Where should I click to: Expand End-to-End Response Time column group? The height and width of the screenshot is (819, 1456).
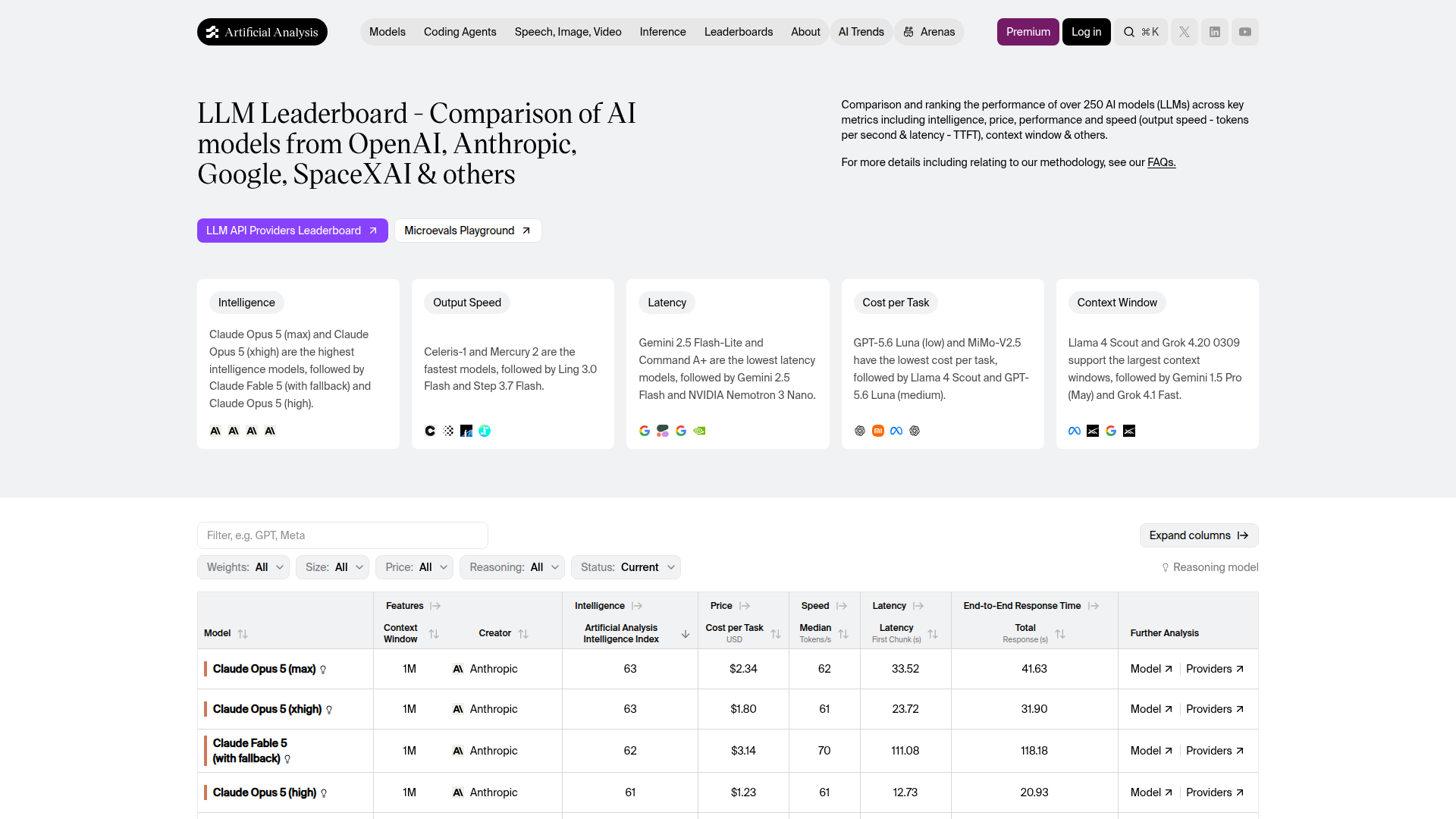click(1094, 606)
